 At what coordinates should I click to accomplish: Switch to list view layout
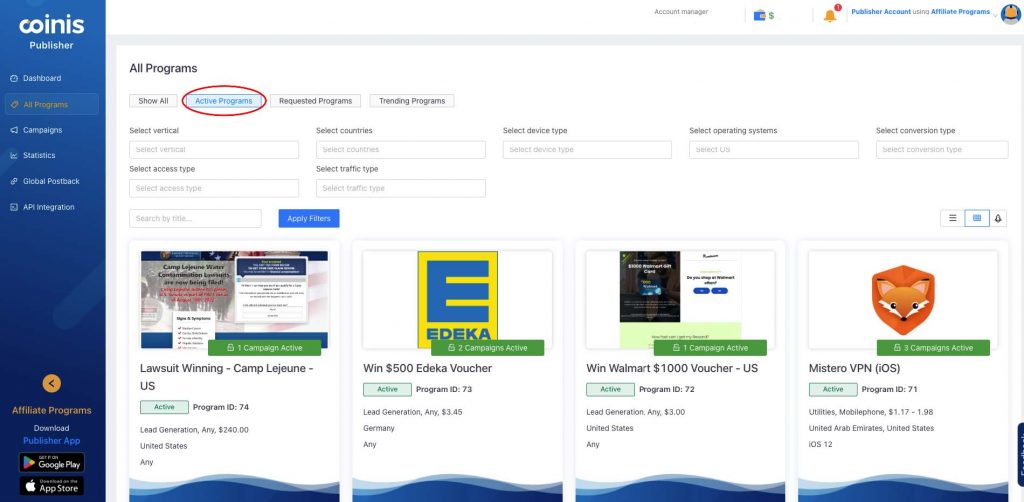click(x=952, y=218)
